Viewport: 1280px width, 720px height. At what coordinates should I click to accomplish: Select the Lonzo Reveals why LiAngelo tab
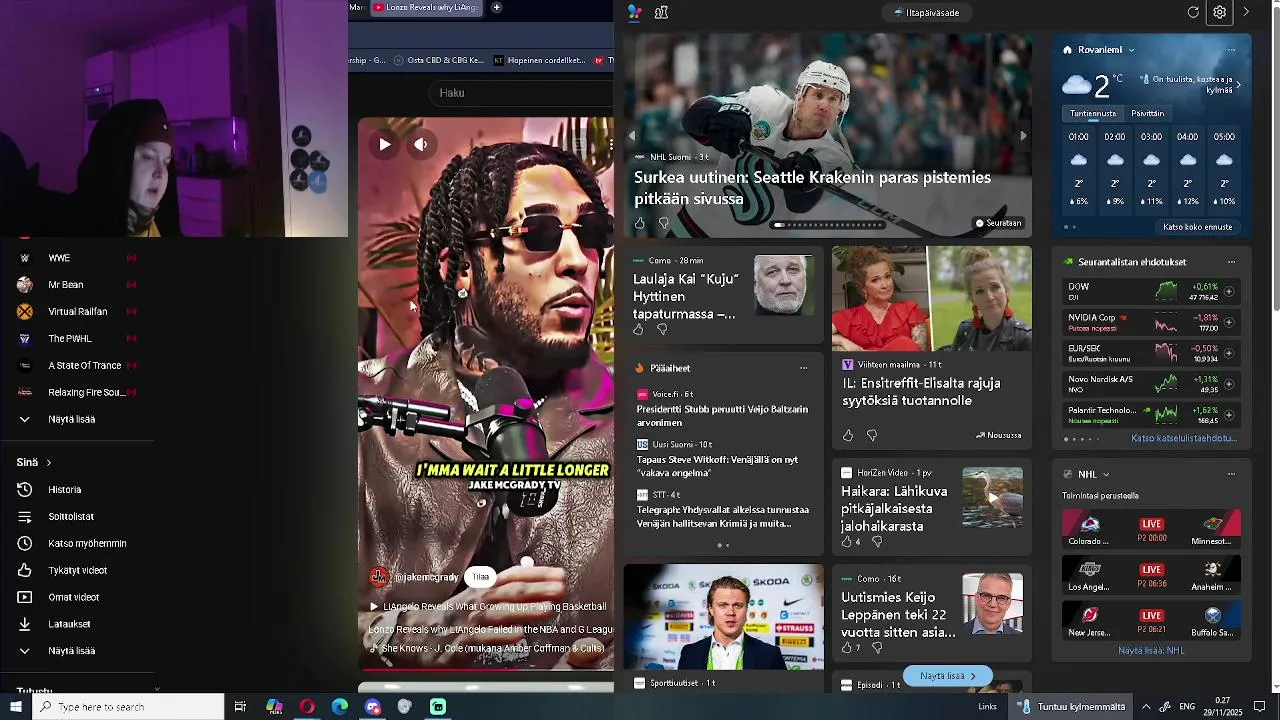click(x=426, y=8)
